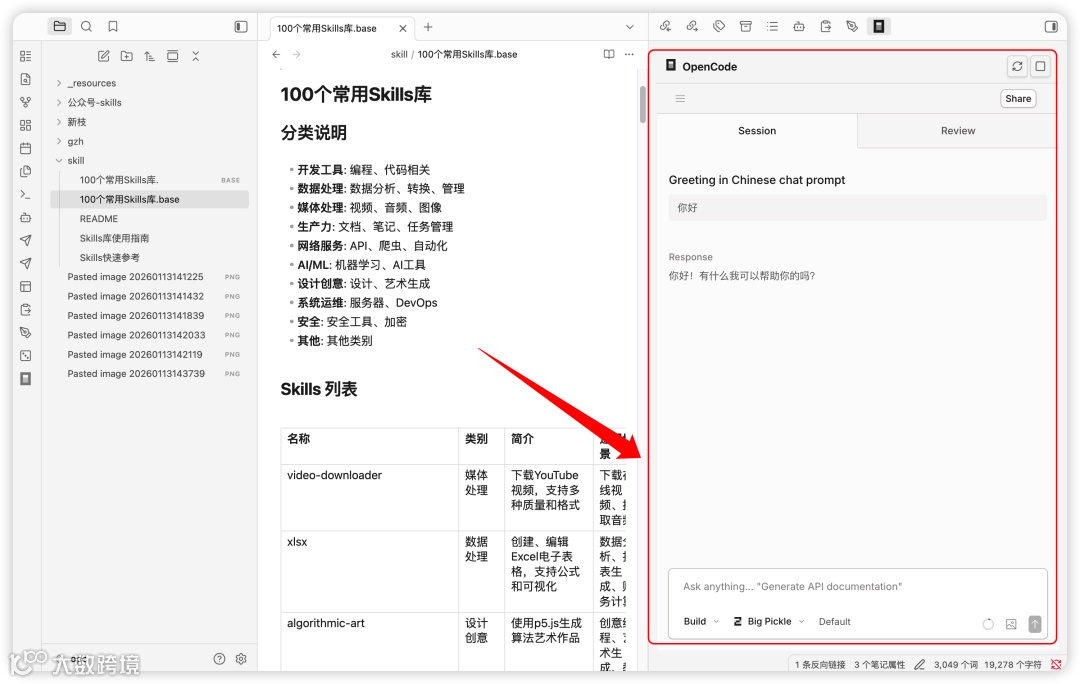The image size is (1080, 684).
Task: Close the 100个常用Skills库.base tab
Action: click(x=403, y=28)
